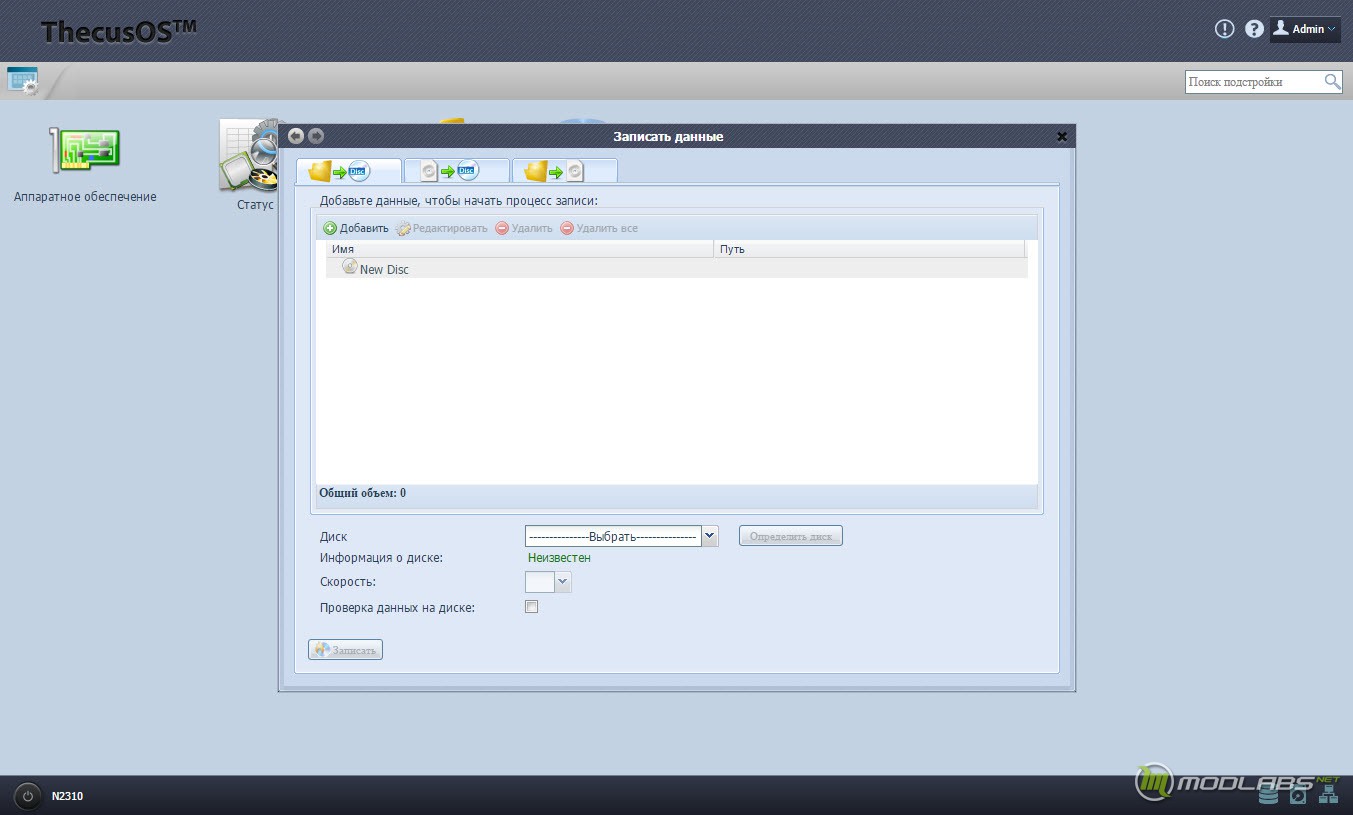Open the control panel icon in the top-left toolbar

(22, 81)
